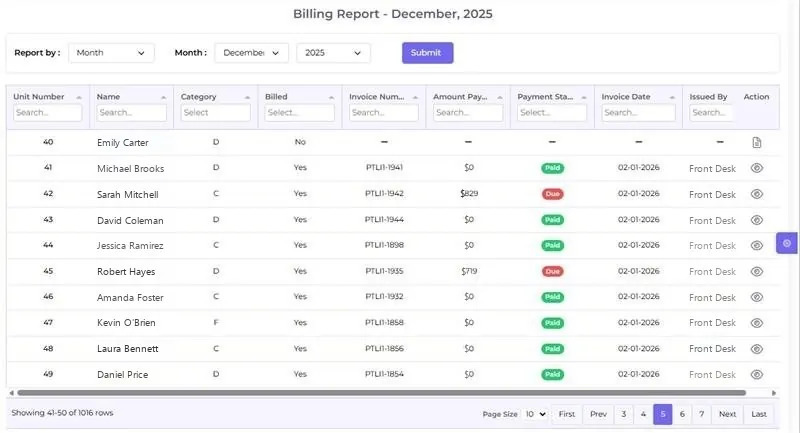Click amount $719
Image resolution: width=800 pixels, height=433 pixels.
(x=469, y=271)
